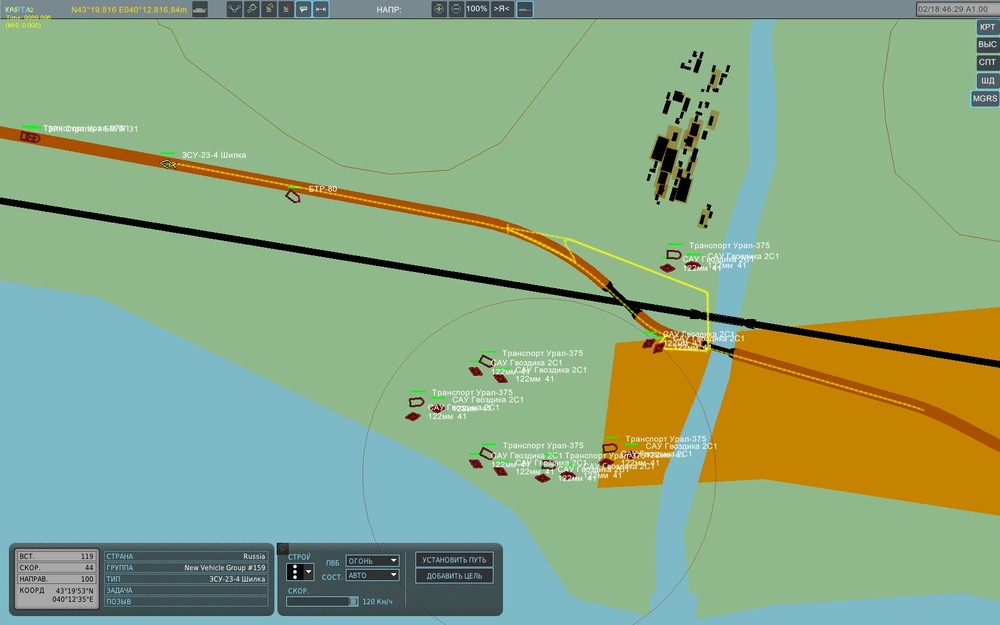Viewport: 1000px width, 625px height.
Task: Toggle the terrain profile icon in toolbar
Action: pyautogui.click(x=525, y=10)
